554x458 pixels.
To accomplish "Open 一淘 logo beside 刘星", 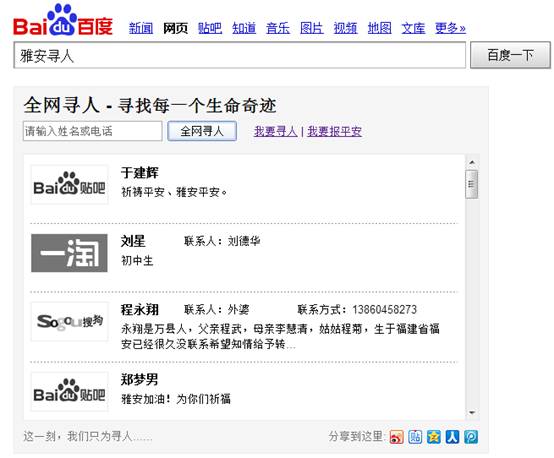I will click(69, 253).
